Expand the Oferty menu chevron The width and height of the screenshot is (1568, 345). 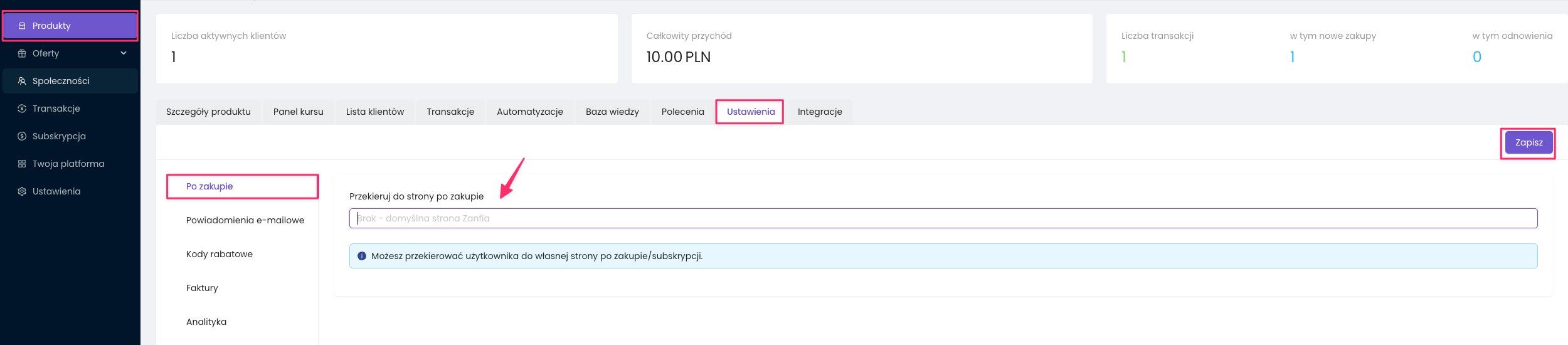click(124, 53)
